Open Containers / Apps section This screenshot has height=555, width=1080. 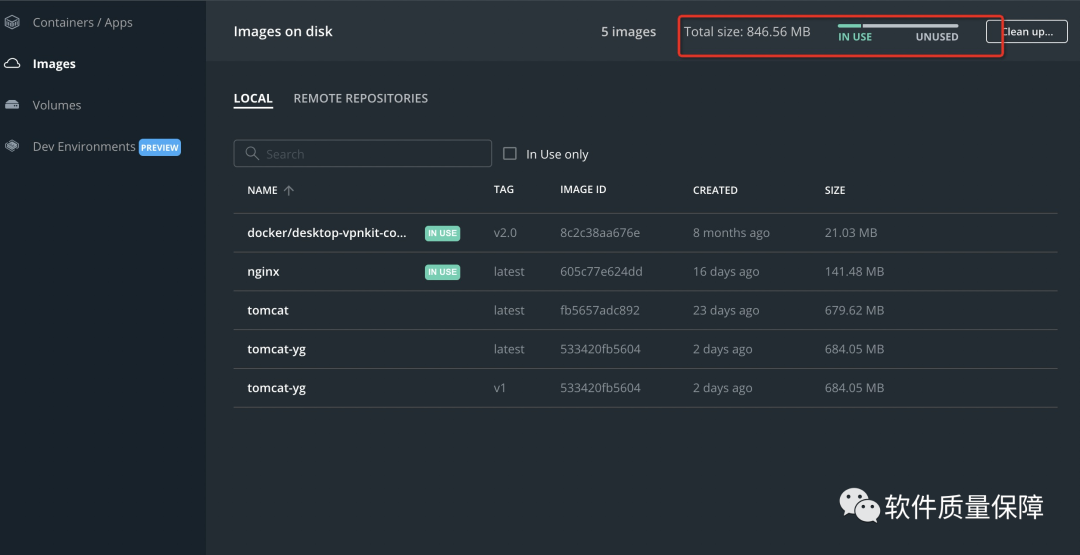(x=83, y=23)
